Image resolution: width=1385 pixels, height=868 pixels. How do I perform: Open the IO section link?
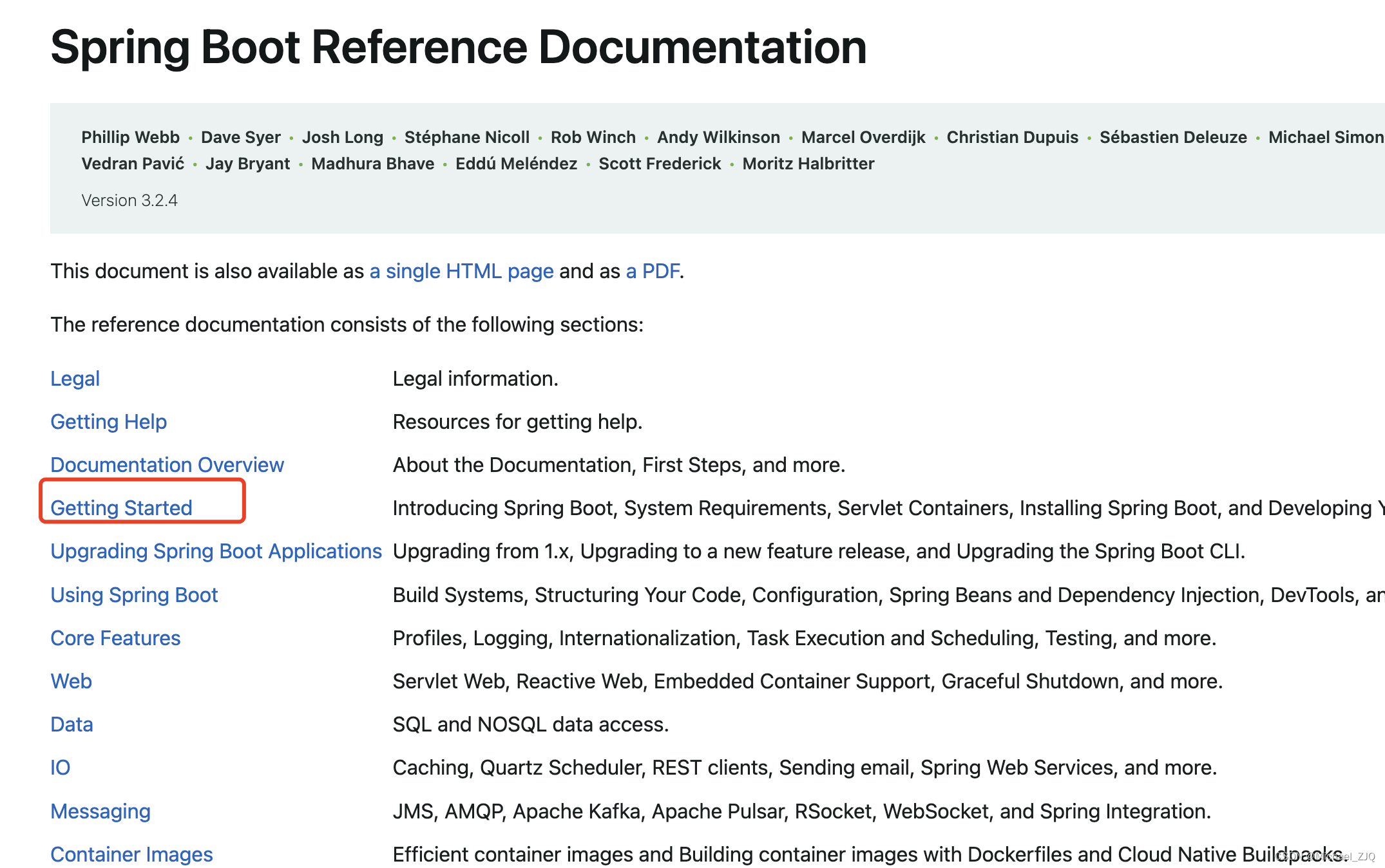click(60, 768)
